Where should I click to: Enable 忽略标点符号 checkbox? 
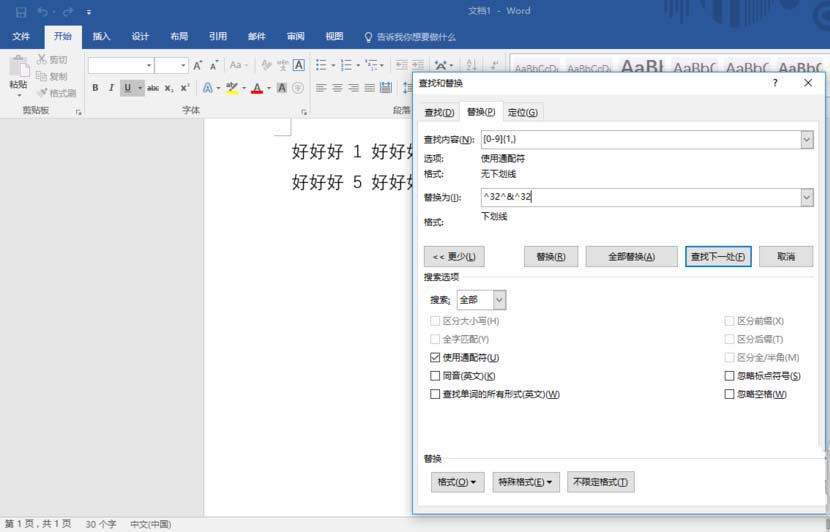click(729, 376)
